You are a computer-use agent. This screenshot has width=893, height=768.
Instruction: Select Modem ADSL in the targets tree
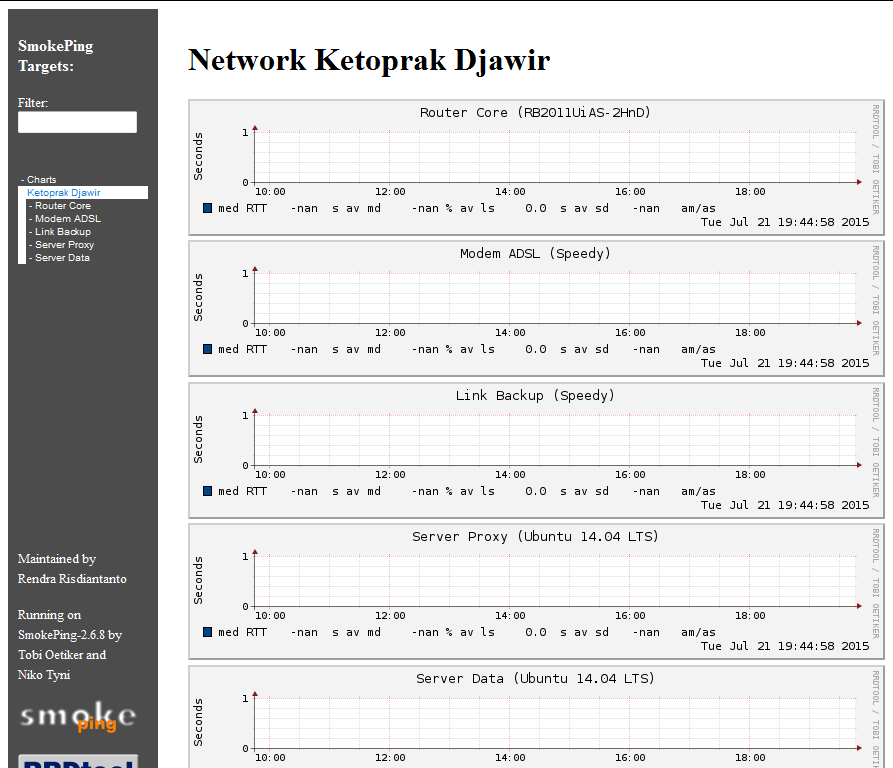tap(66, 218)
